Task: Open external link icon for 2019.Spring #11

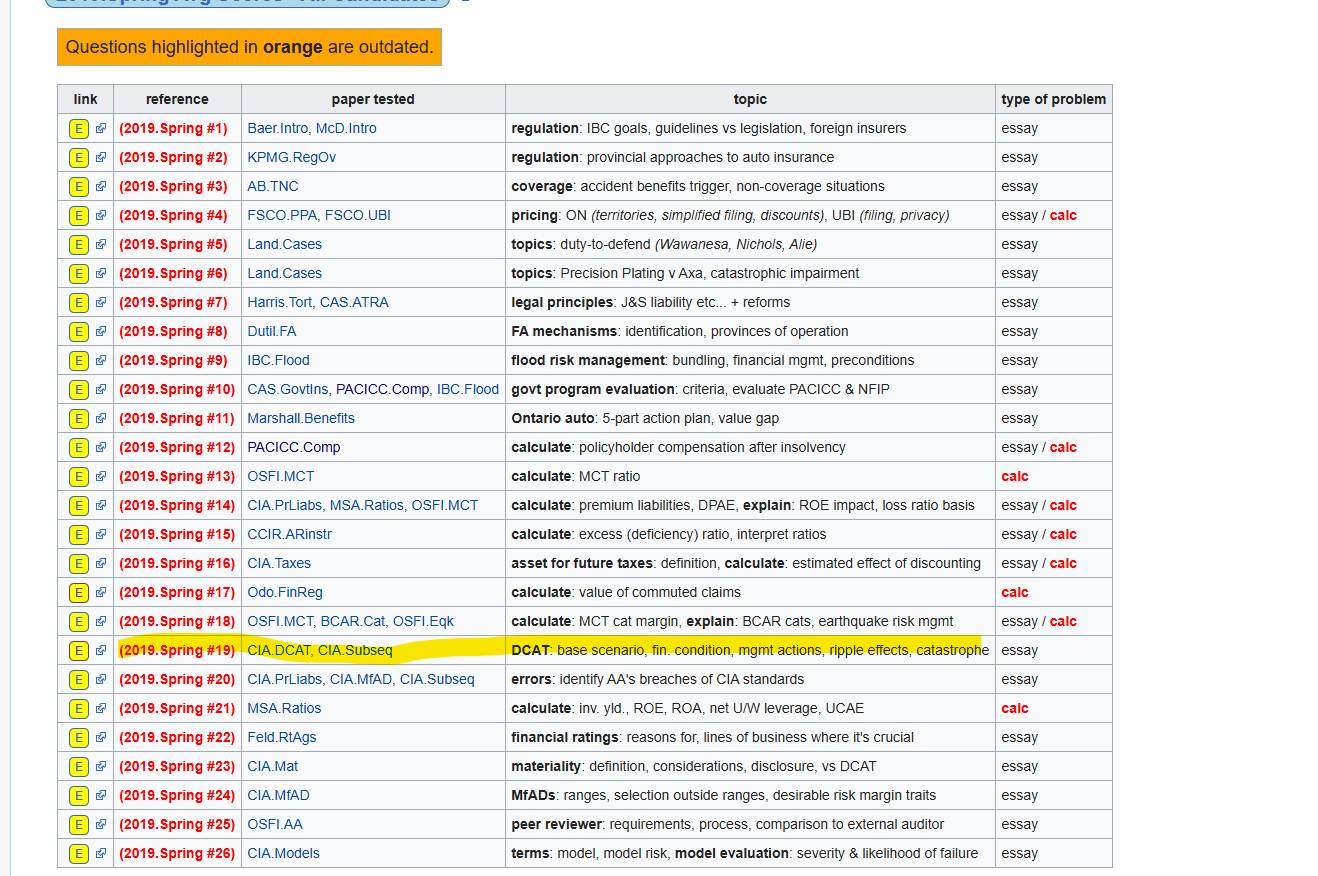Action: tap(101, 418)
